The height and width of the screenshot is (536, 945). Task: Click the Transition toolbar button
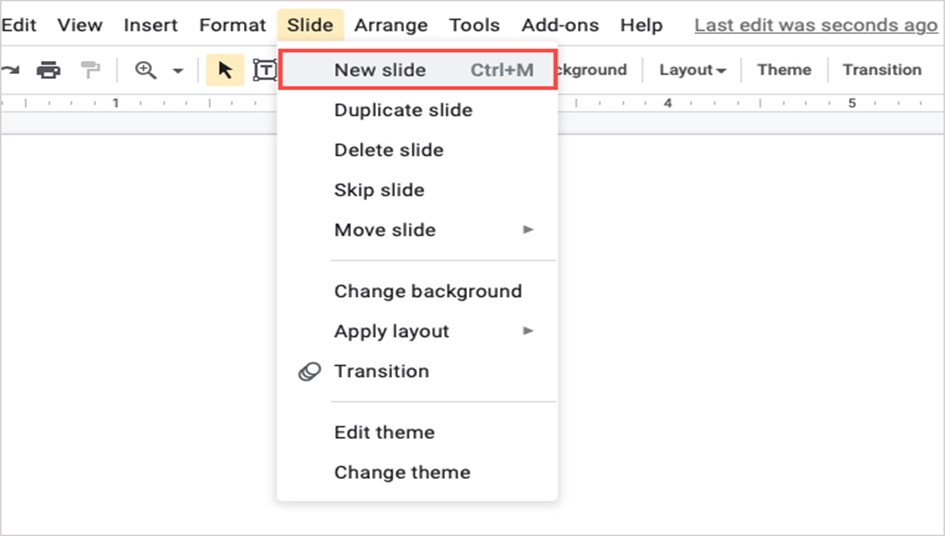(x=881, y=70)
